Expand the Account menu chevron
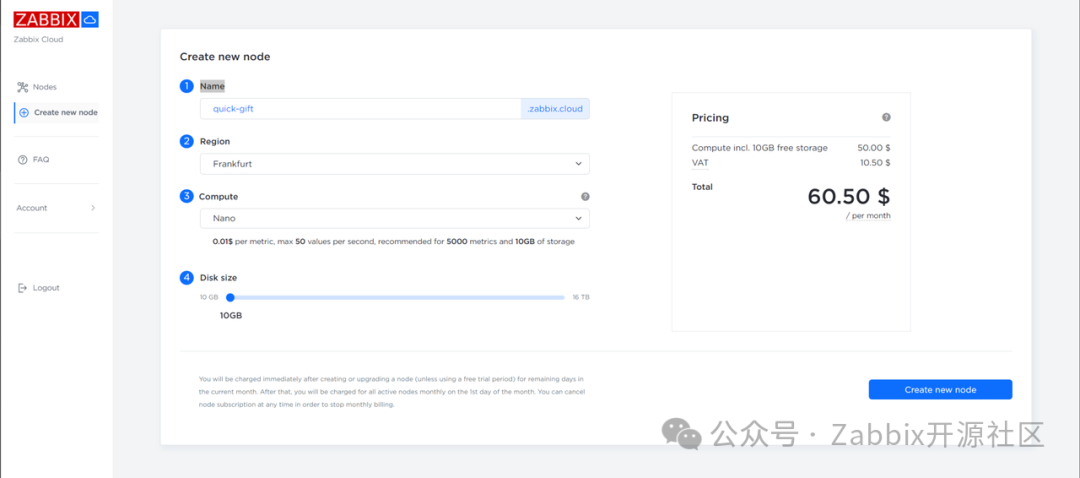1080x478 pixels. tap(93, 208)
